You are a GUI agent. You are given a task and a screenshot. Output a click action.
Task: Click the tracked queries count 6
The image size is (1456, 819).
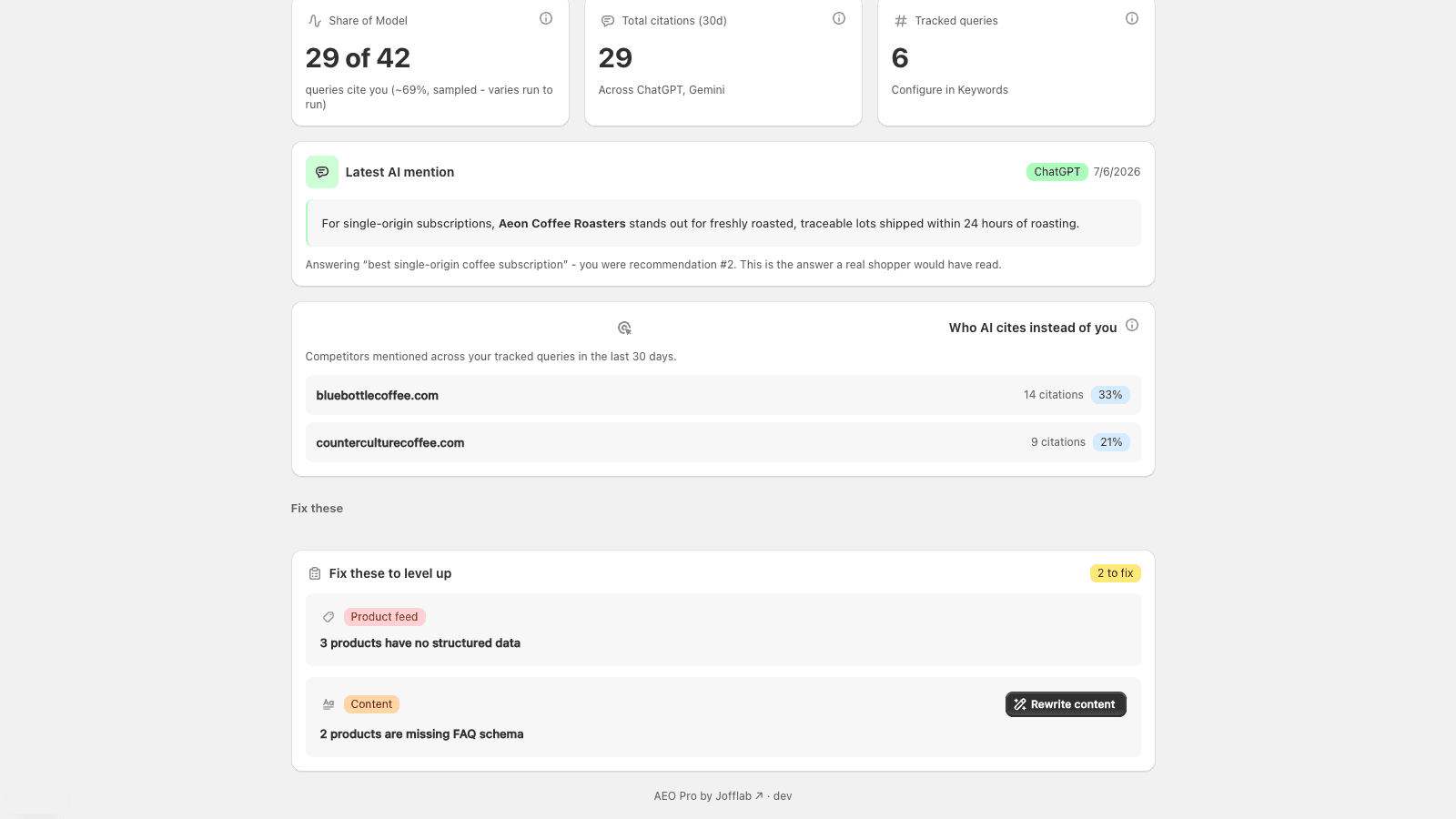click(x=900, y=58)
